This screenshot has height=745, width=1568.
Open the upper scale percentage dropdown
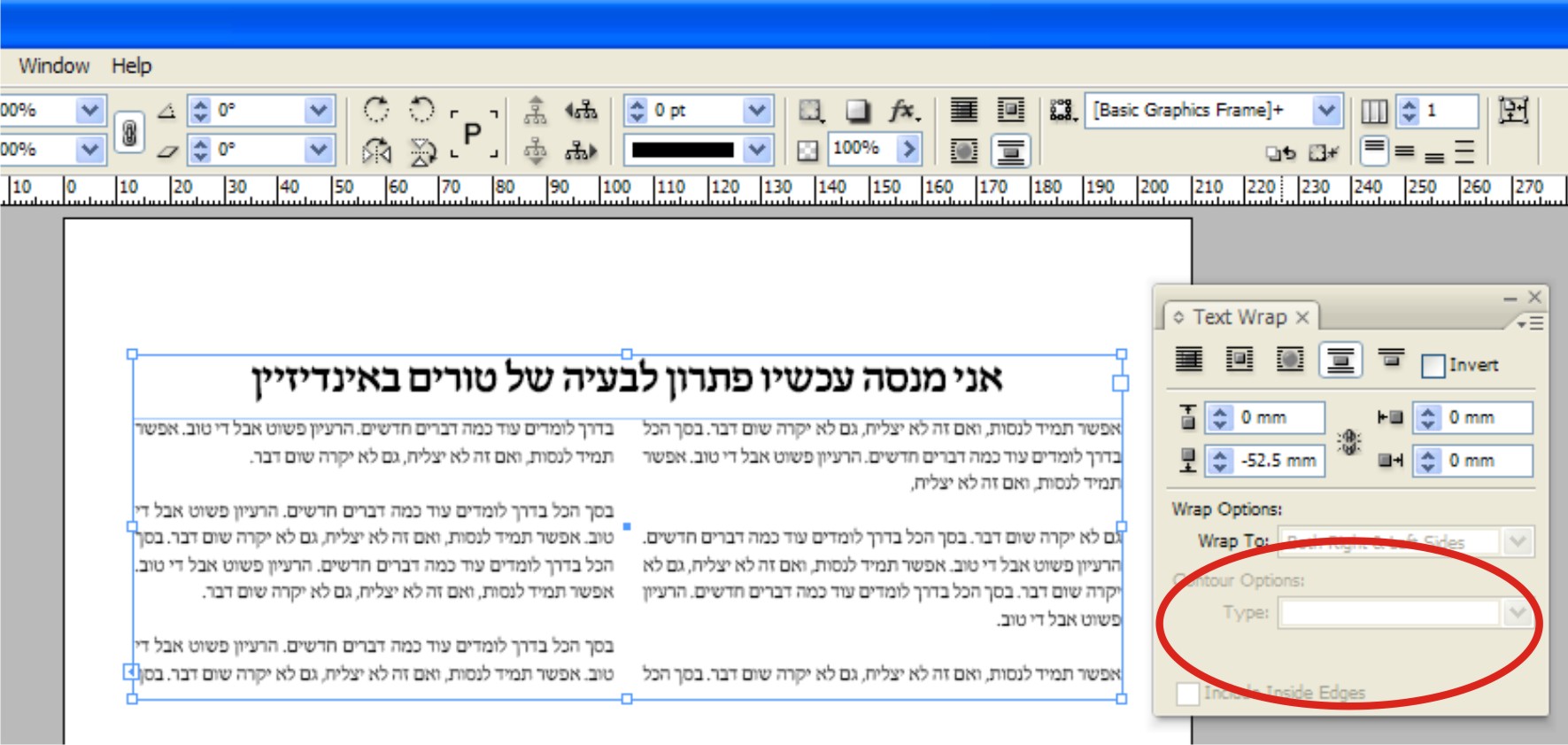89,110
